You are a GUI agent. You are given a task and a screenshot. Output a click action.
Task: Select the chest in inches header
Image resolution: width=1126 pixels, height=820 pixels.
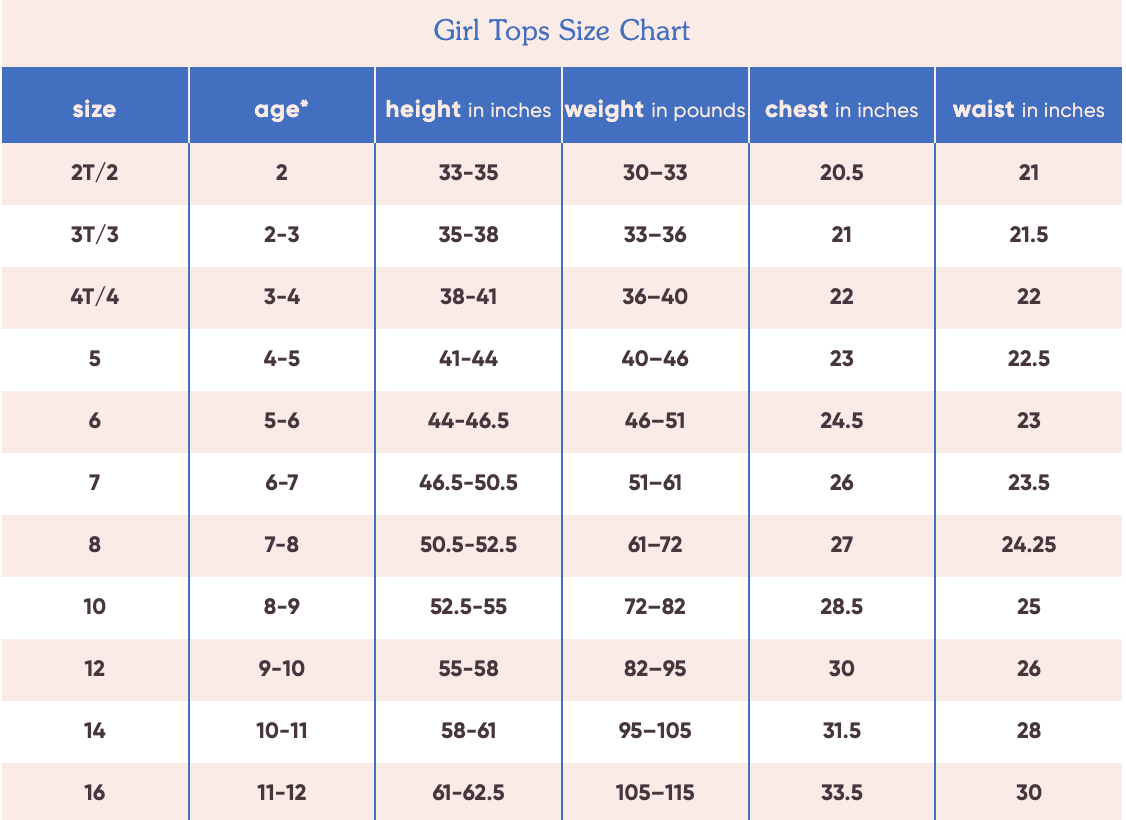841,109
